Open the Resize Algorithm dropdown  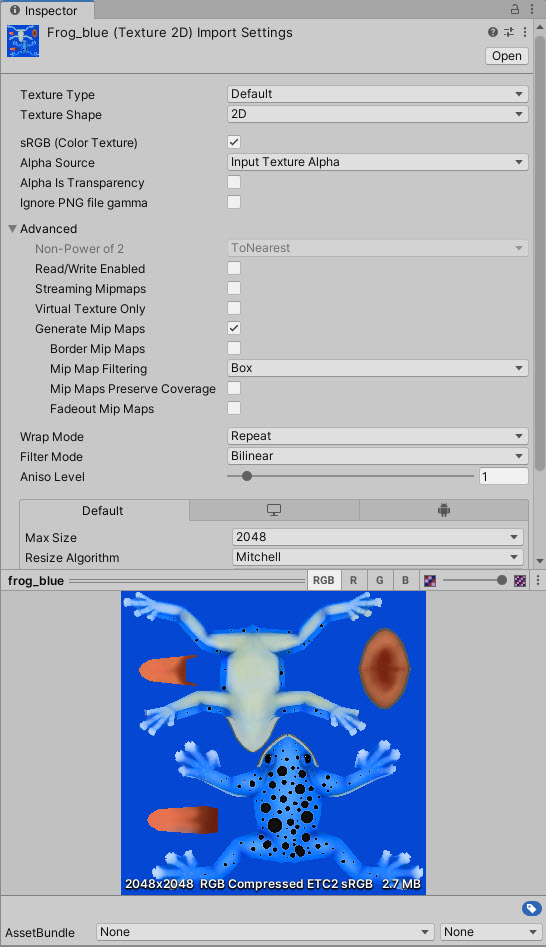click(377, 557)
